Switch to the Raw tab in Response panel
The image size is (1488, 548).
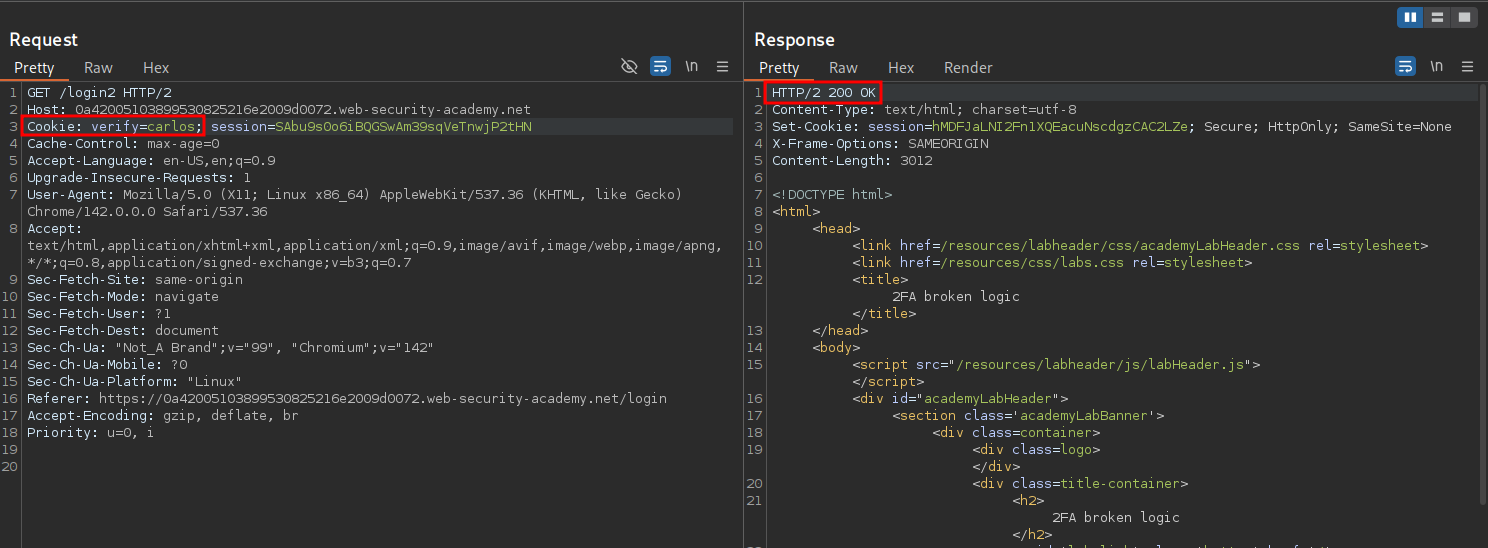(843, 68)
